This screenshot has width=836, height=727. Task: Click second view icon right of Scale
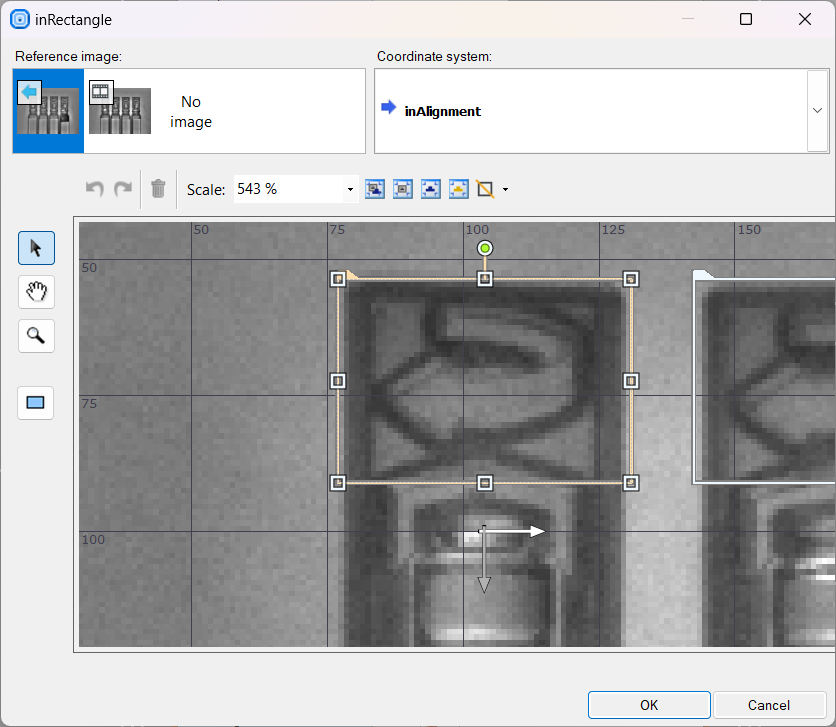click(x=403, y=188)
